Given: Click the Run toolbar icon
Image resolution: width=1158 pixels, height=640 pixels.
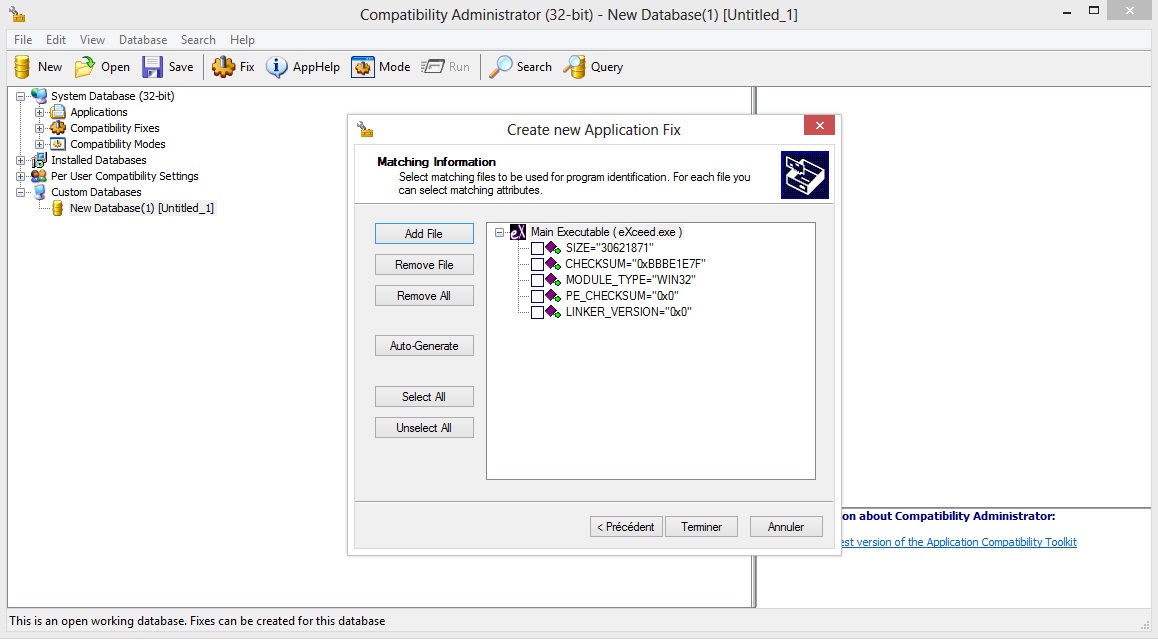Looking at the screenshot, I should pyautogui.click(x=432, y=66).
